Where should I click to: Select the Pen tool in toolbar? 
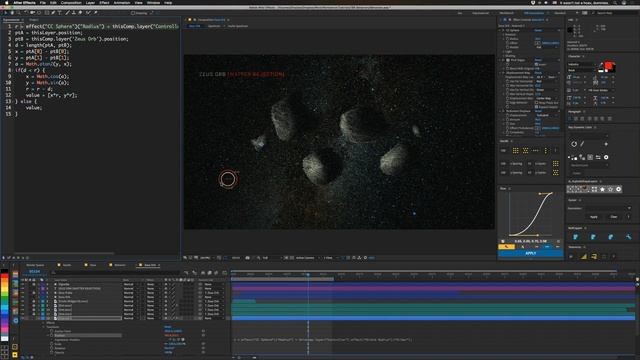tap(53, 13)
